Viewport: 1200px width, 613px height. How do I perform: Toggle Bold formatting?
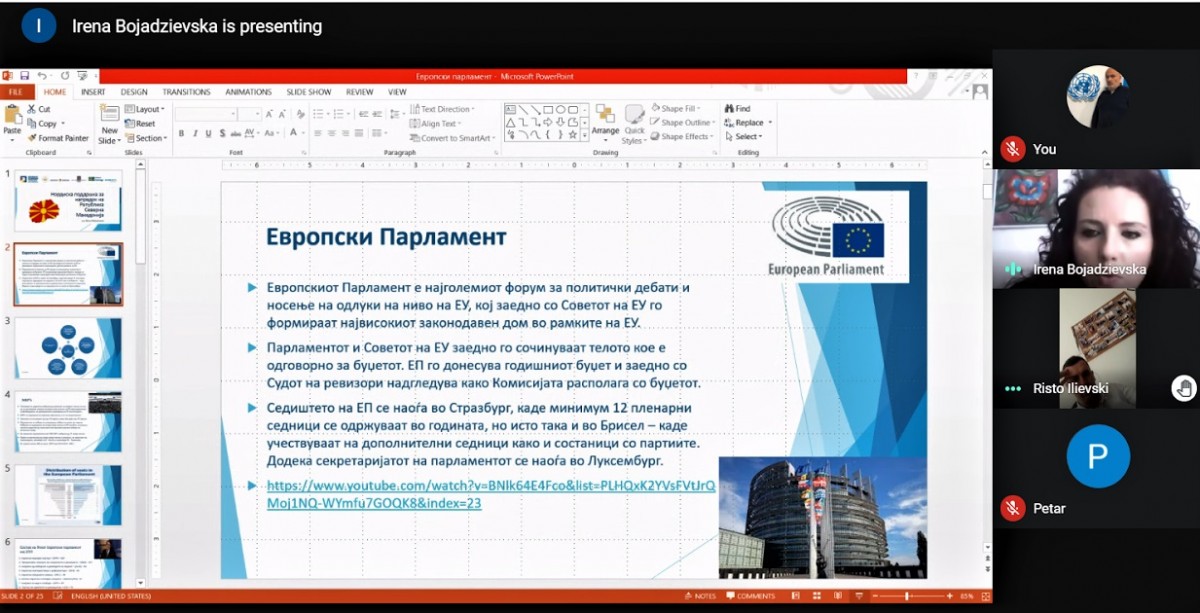(x=181, y=133)
